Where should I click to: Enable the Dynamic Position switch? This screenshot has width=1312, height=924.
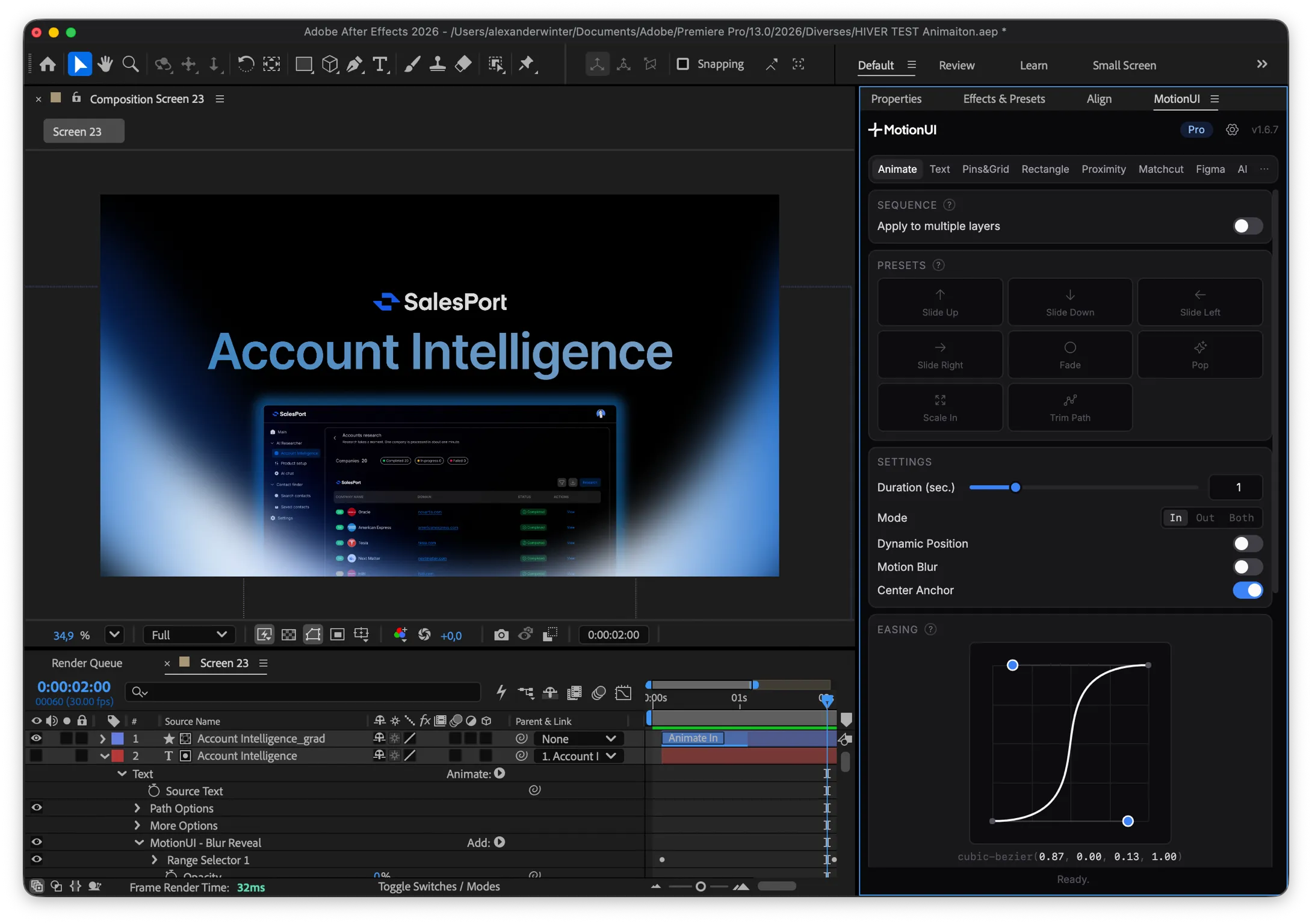point(1247,544)
